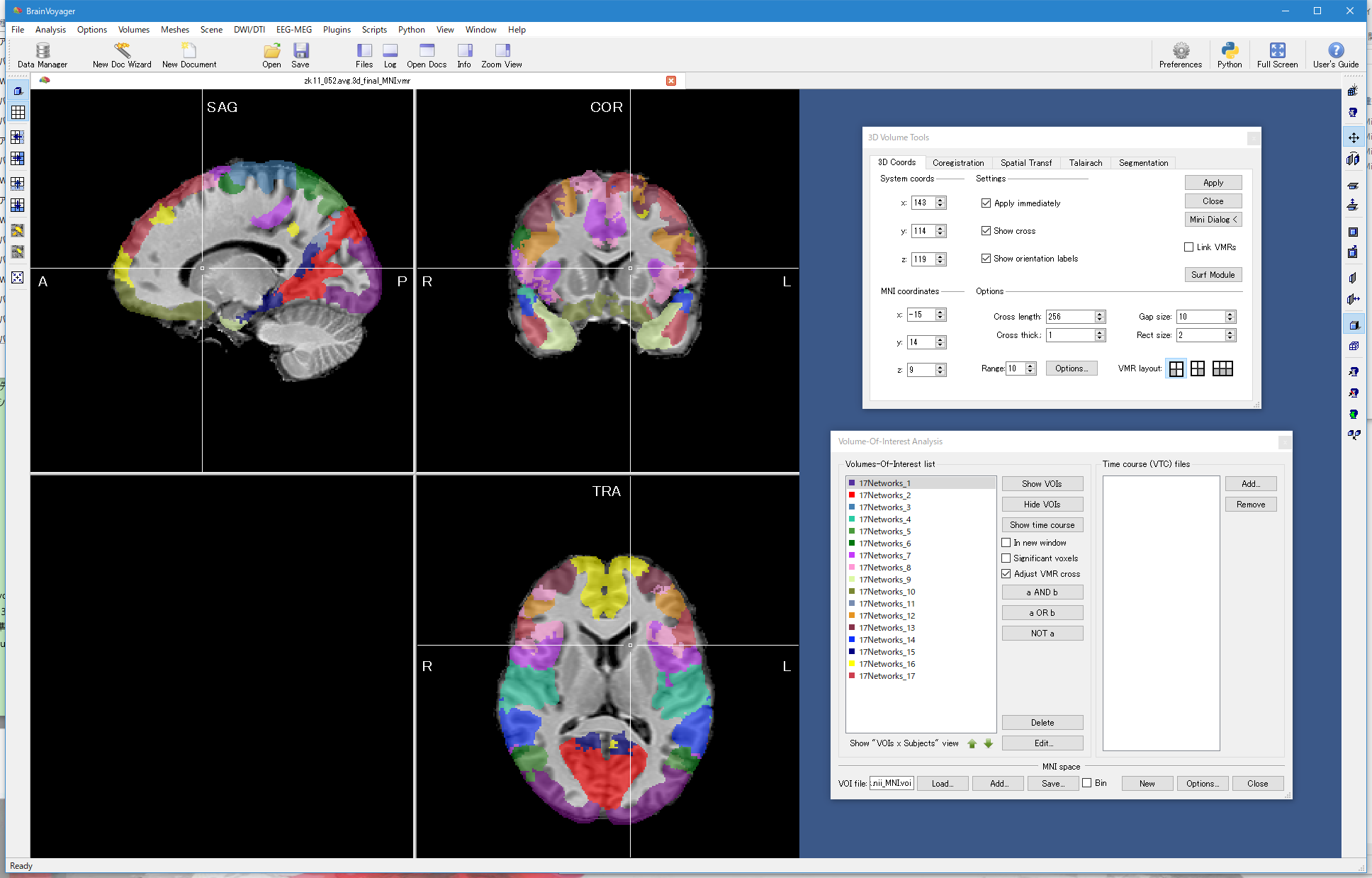Toggle the Show cross checkbox
The width and height of the screenshot is (1372, 878).
(986, 231)
